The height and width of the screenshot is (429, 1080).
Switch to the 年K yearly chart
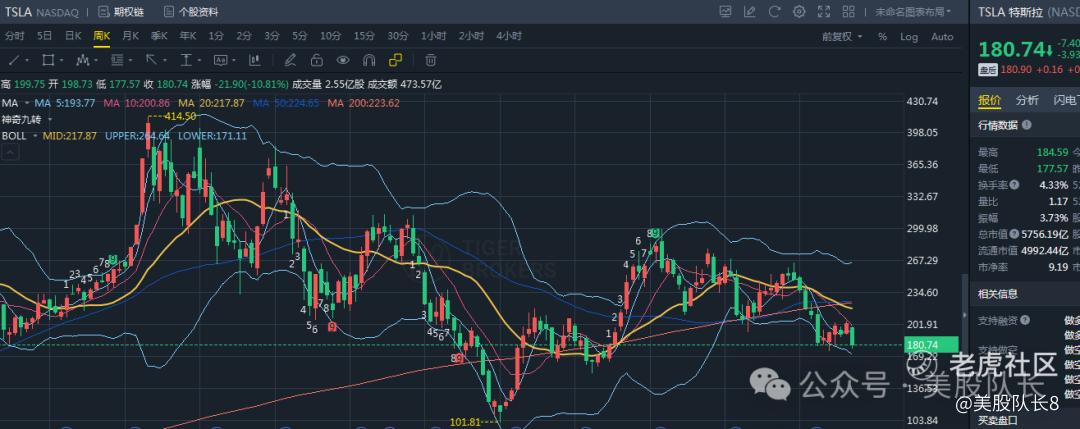click(188, 36)
